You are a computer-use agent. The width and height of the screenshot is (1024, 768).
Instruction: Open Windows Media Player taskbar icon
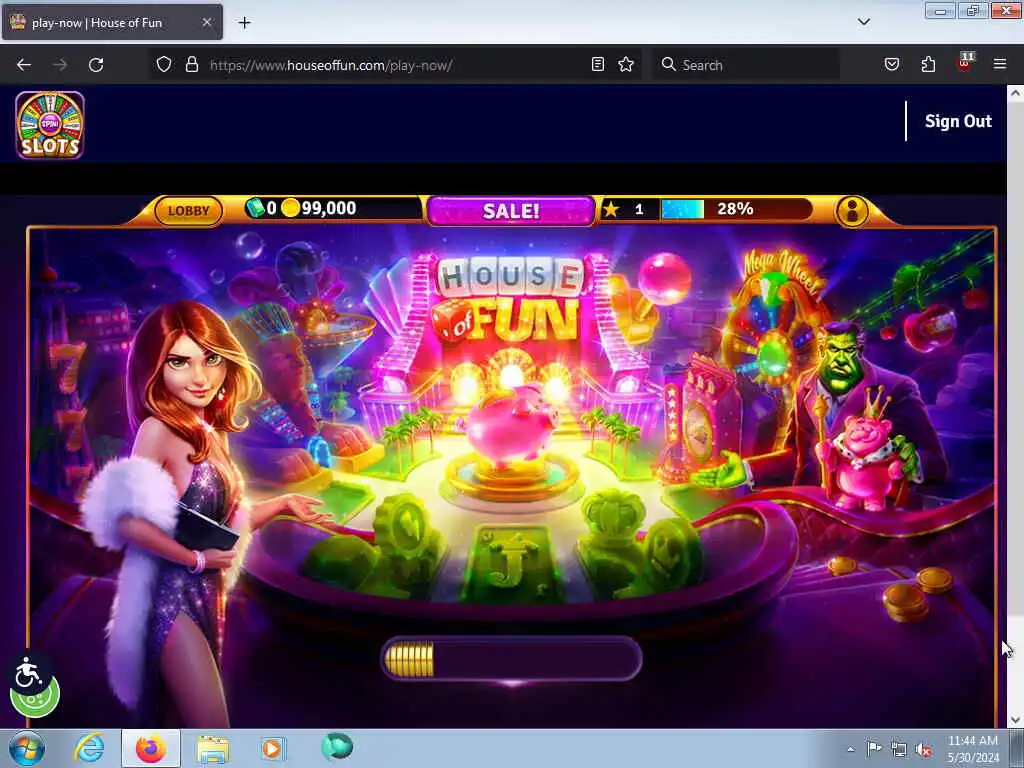[x=272, y=748]
